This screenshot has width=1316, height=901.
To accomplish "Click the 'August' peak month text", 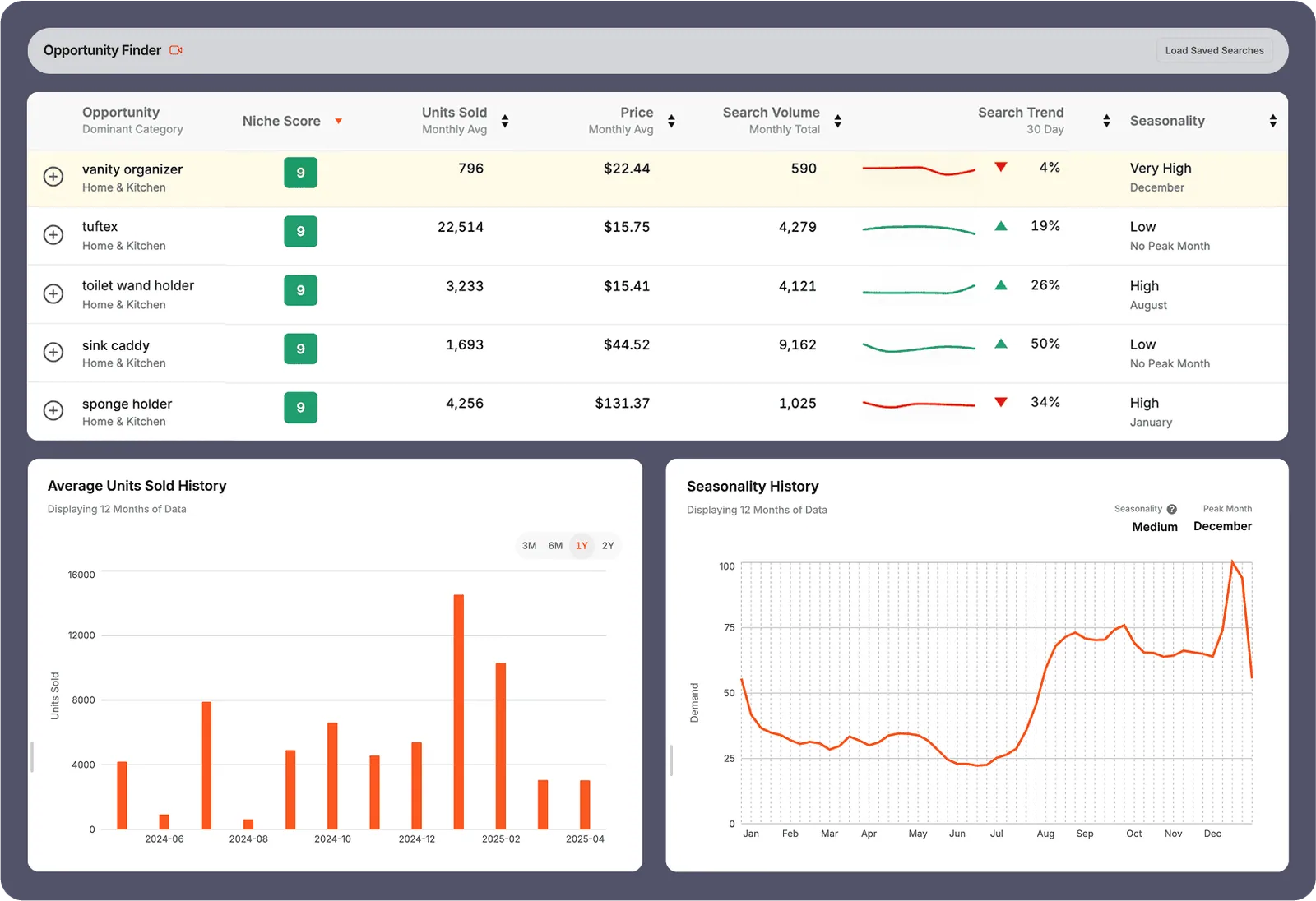I will 1148,305.
